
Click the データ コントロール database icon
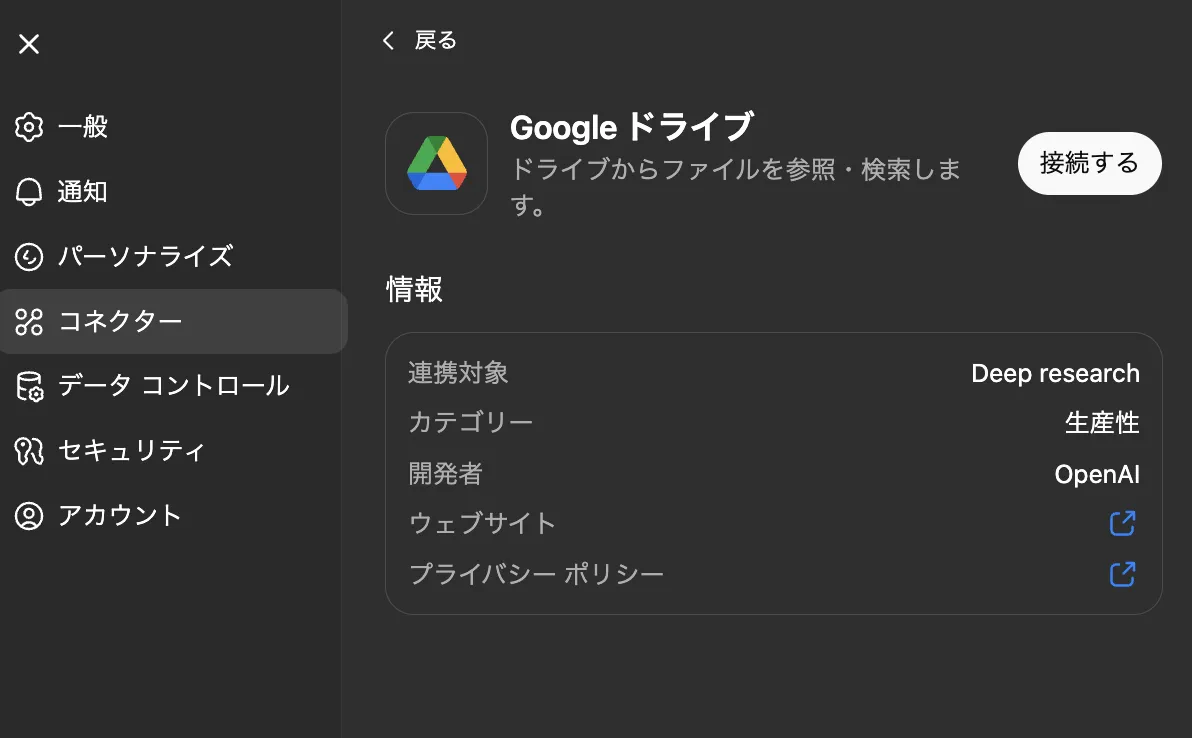click(29, 386)
